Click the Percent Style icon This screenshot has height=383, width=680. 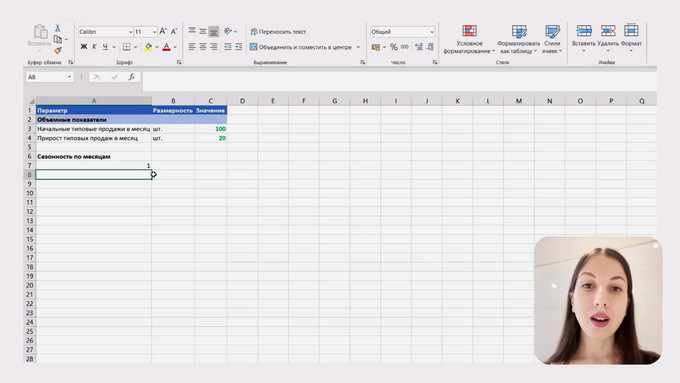pos(393,47)
